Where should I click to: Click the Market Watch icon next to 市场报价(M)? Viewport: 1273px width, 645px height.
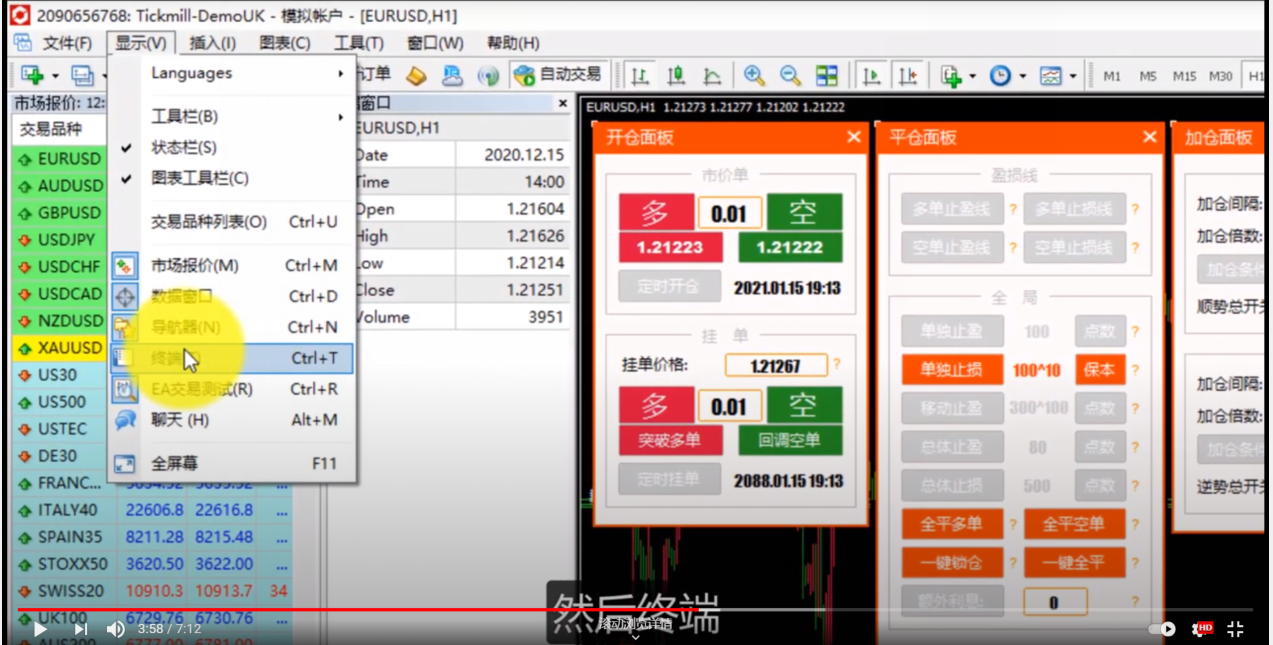pos(124,266)
